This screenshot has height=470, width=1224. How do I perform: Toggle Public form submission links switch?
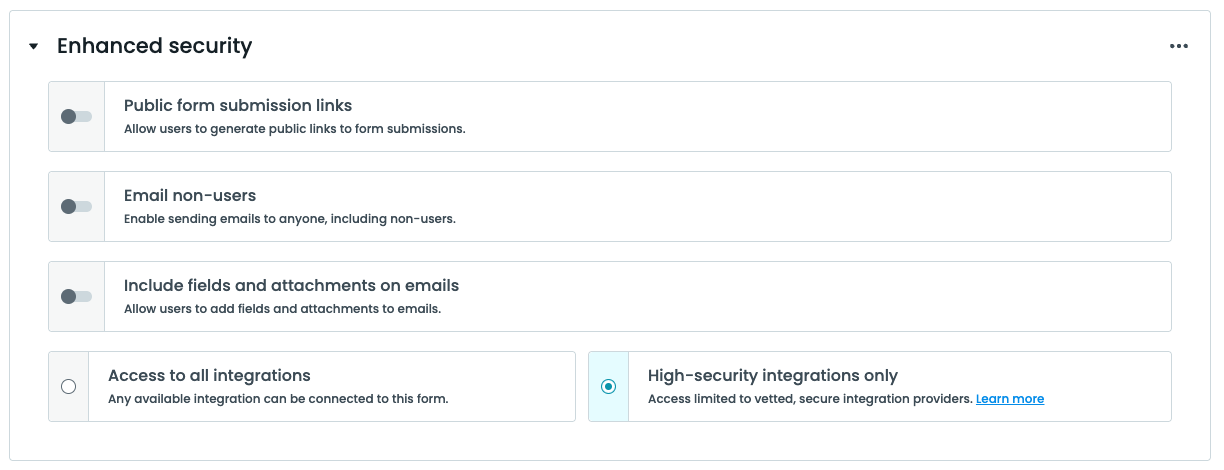click(x=76, y=117)
